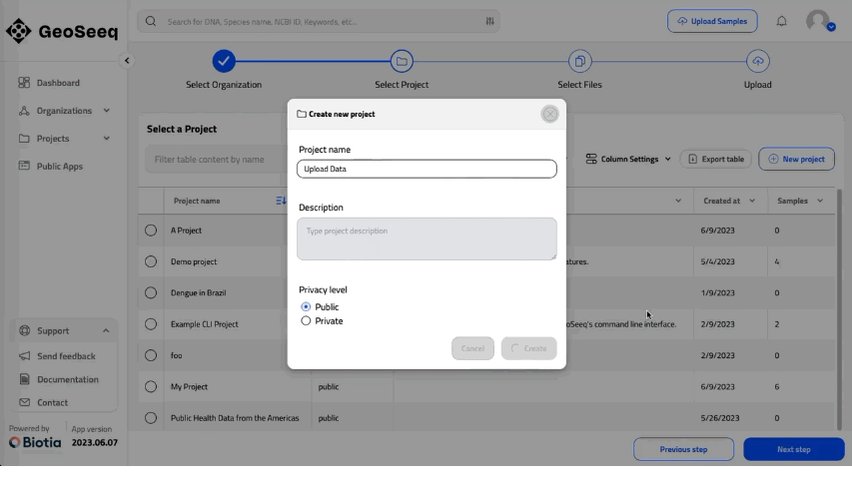Click the Biotia logo
This screenshot has width=852, height=479.
coord(35,442)
